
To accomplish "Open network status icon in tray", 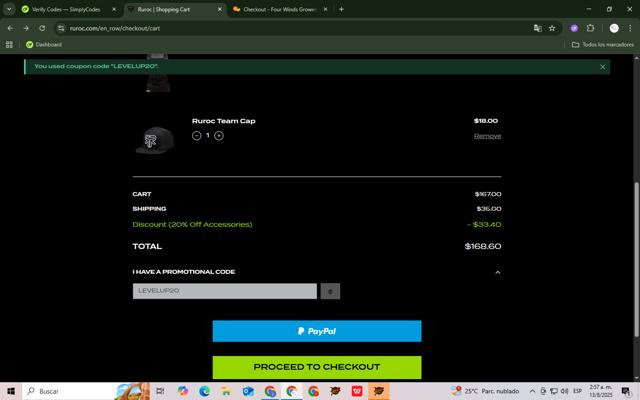I will pos(554,391).
